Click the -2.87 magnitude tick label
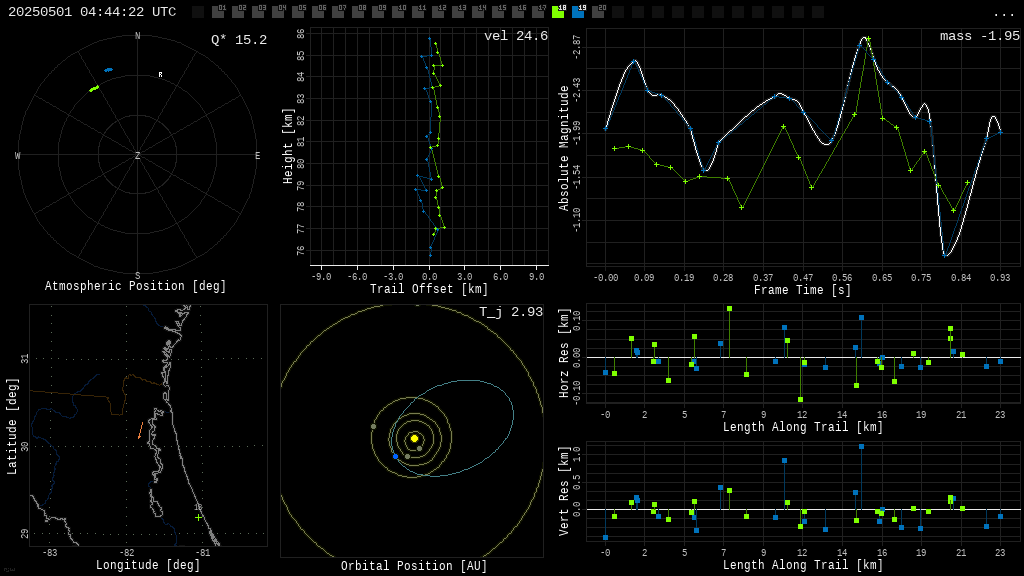The height and width of the screenshot is (576, 1024). (576, 49)
